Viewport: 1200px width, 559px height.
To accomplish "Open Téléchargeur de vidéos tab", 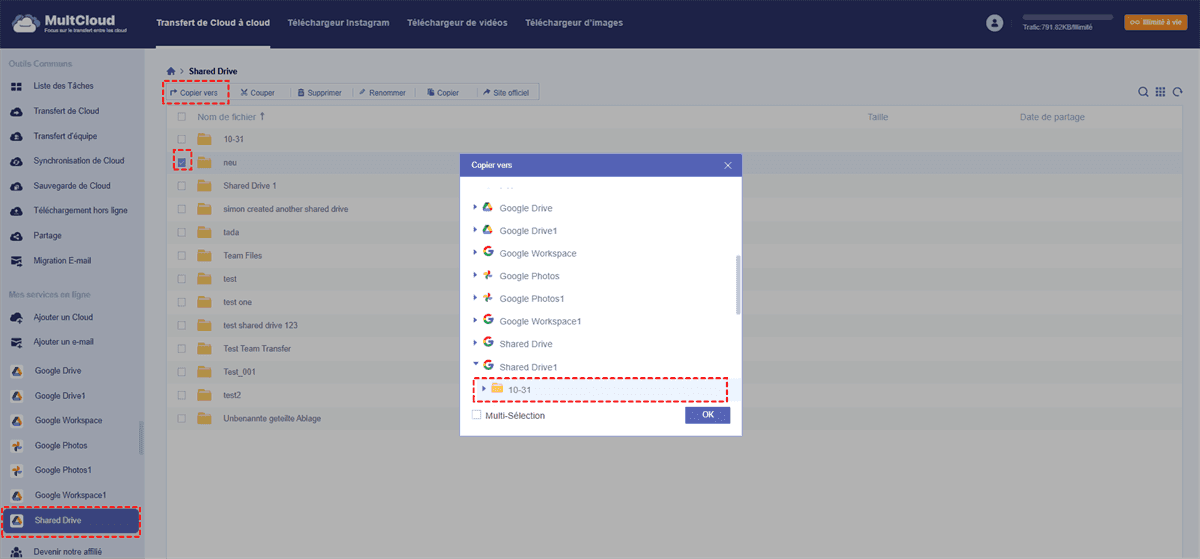I will point(457,22).
